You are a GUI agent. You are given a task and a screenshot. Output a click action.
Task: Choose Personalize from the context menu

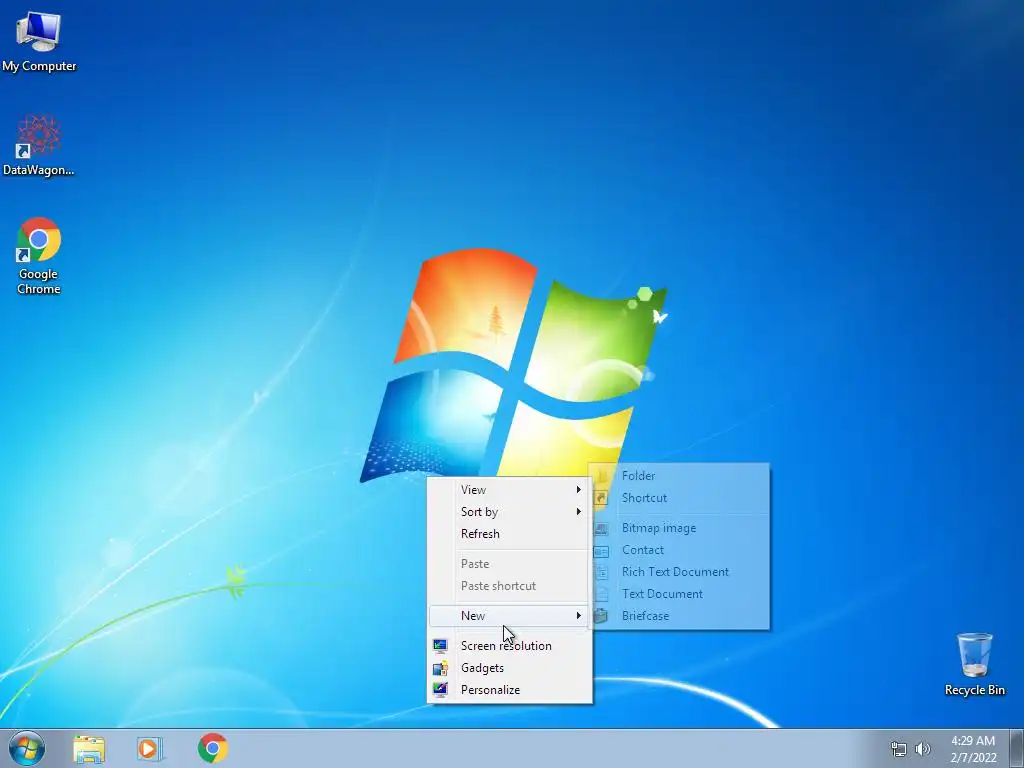click(509, 690)
